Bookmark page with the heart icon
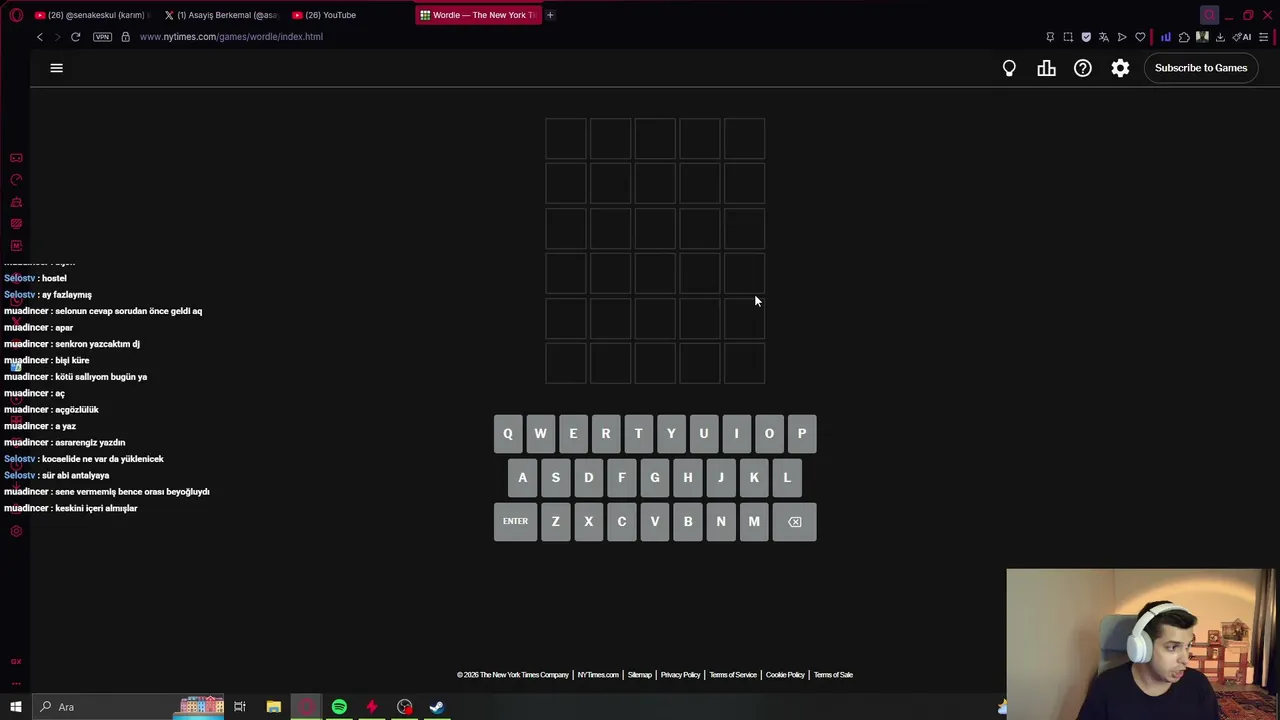1280x720 pixels. click(x=1140, y=37)
